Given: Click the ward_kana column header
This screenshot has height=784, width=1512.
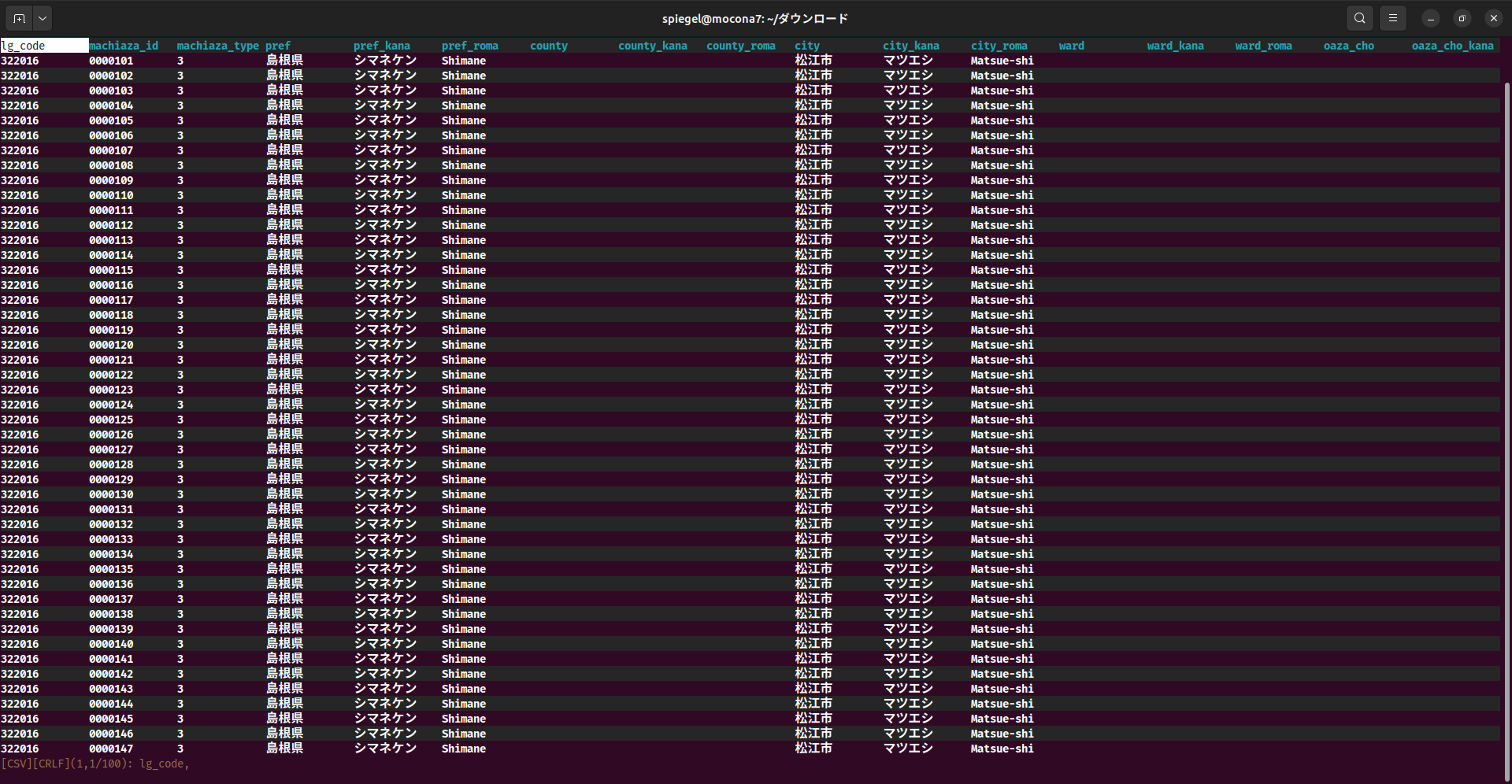Looking at the screenshot, I should pyautogui.click(x=1175, y=46).
